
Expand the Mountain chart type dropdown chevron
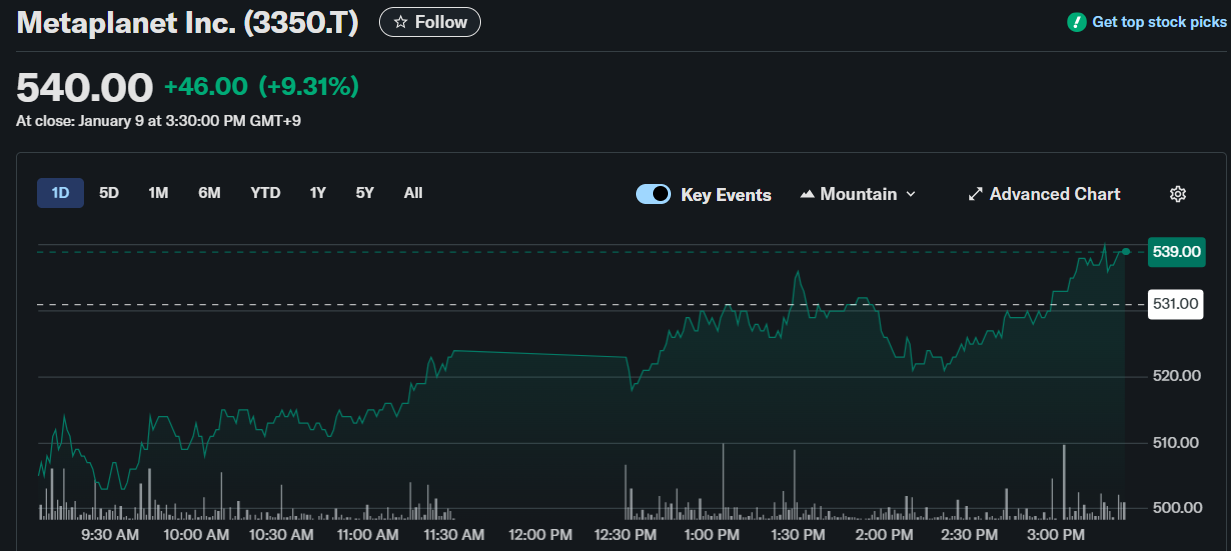(910, 194)
